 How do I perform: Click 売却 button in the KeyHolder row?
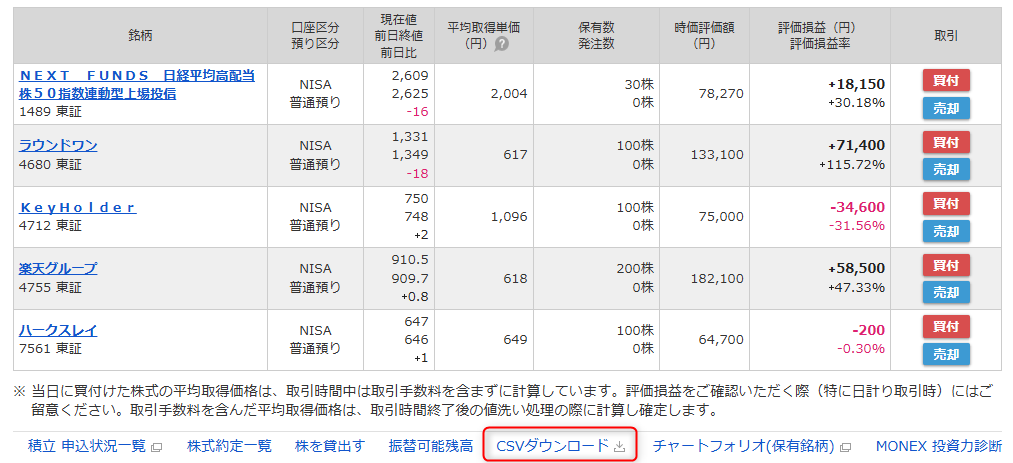[x=946, y=231]
